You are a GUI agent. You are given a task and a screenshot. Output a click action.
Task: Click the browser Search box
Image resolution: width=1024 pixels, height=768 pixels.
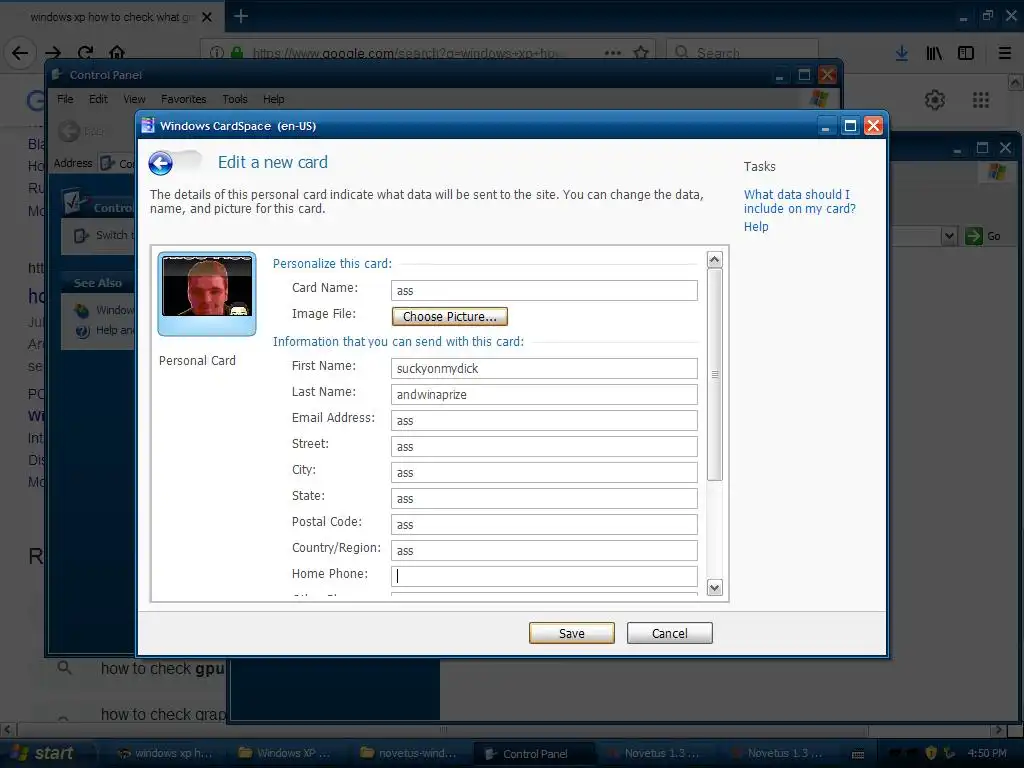click(743, 53)
